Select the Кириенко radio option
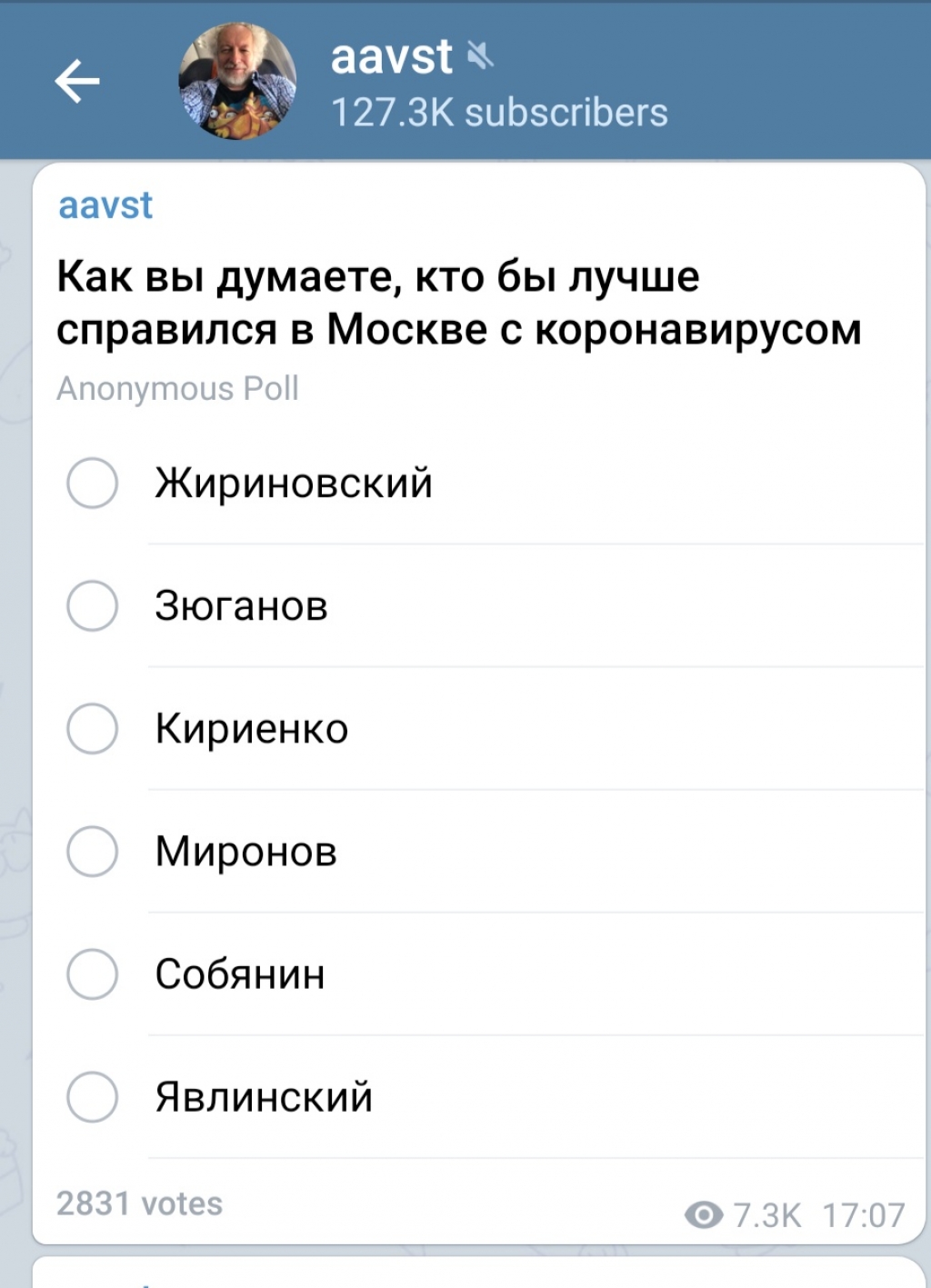 click(92, 728)
